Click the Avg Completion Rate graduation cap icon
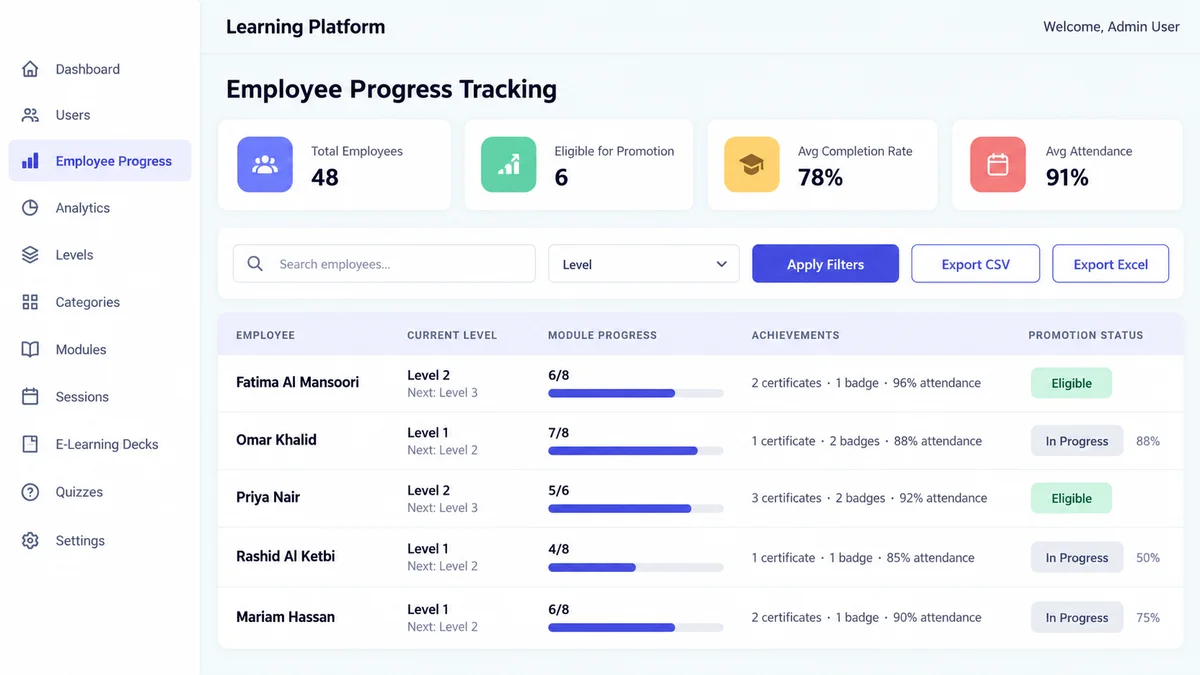Image resolution: width=1200 pixels, height=675 pixels. [x=752, y=165]
